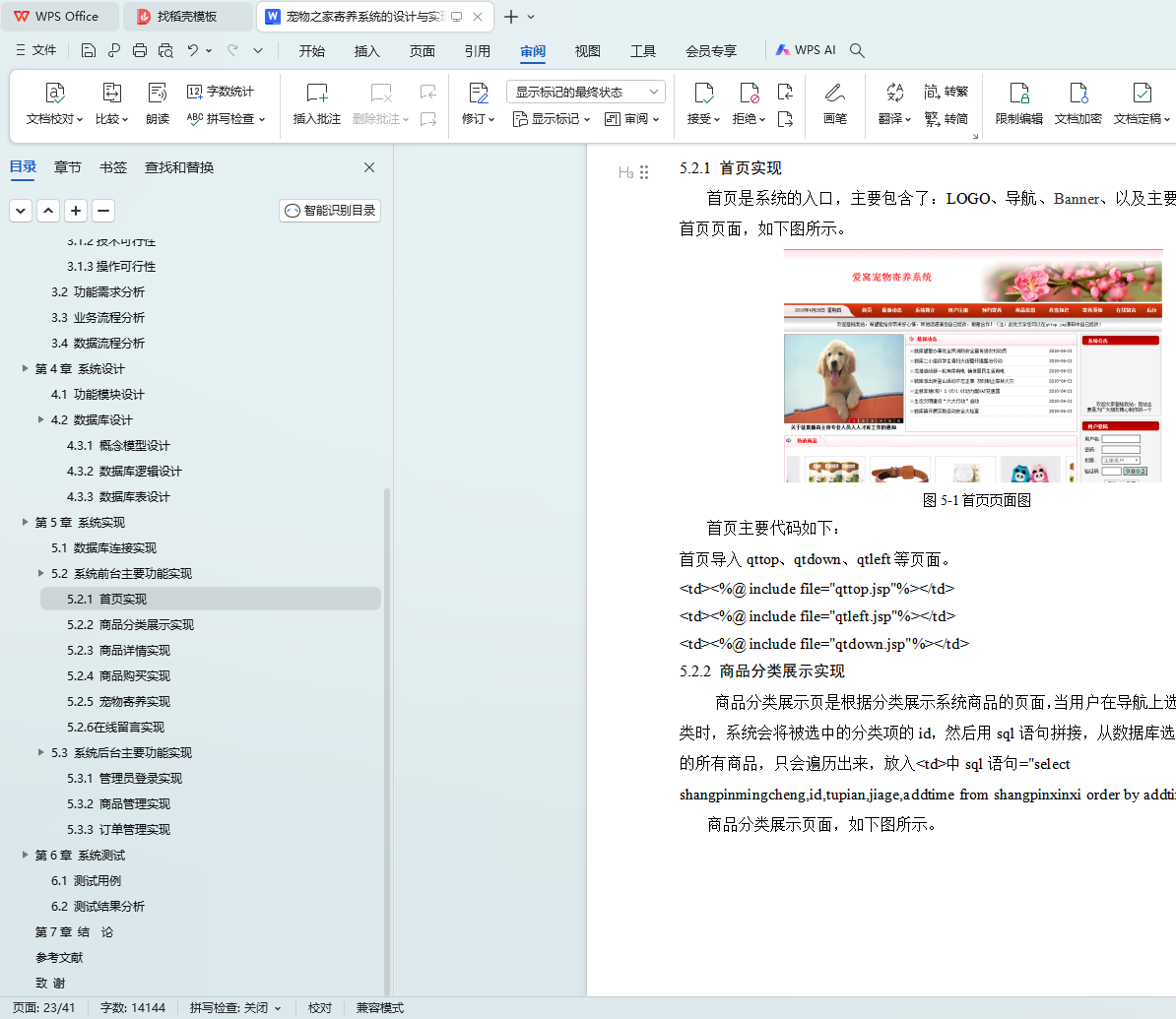
Task: Open the show markup dropdown (显示标记)
Action: 552,118
